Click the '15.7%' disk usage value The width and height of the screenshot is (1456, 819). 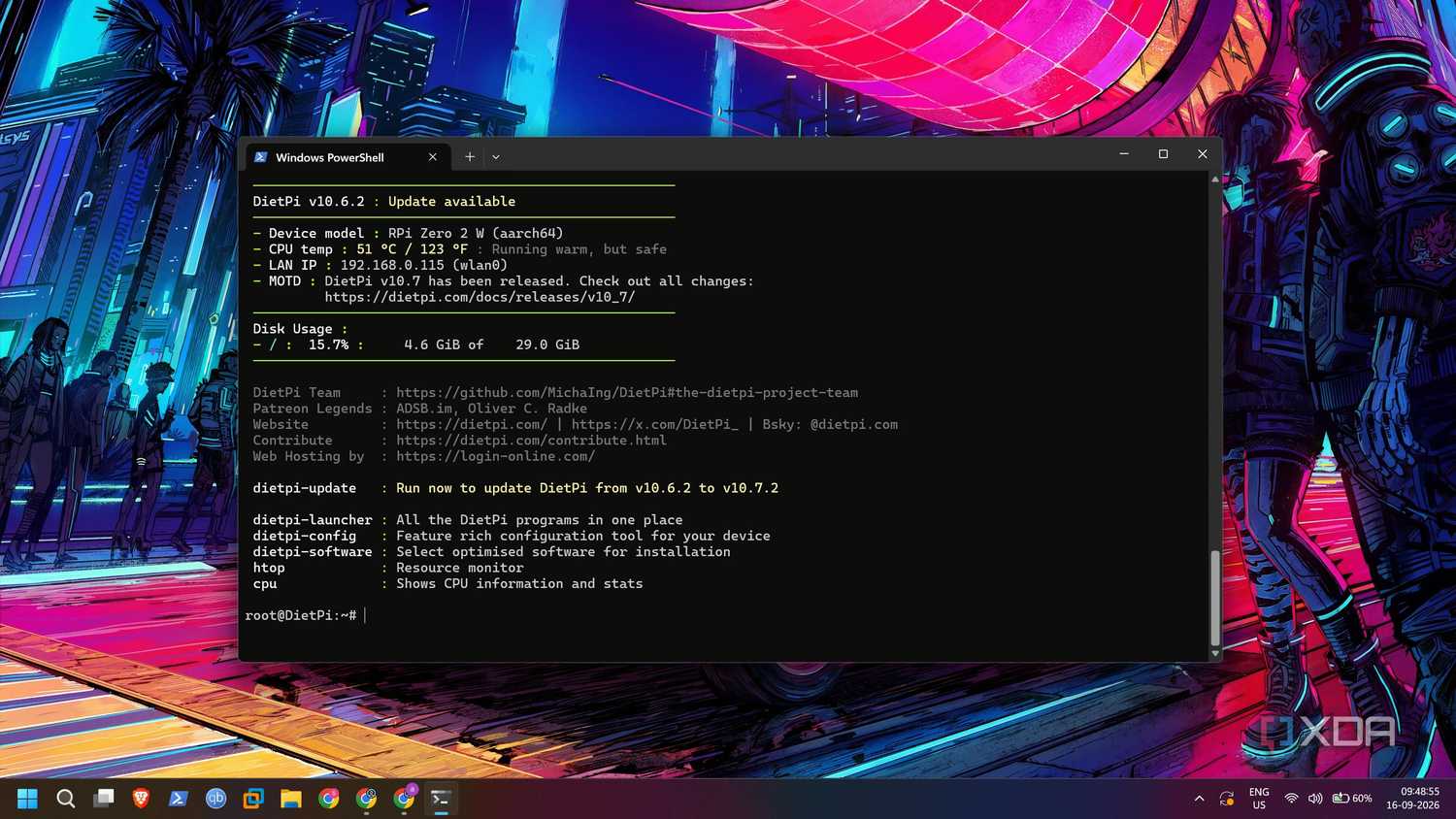[x=328, y=344]
